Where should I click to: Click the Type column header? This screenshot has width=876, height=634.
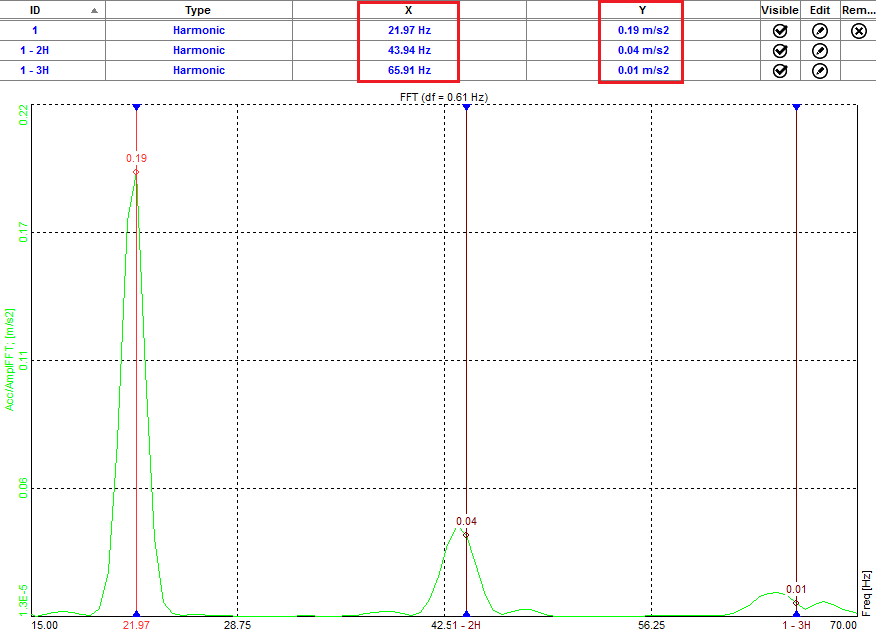click(198, 10)
